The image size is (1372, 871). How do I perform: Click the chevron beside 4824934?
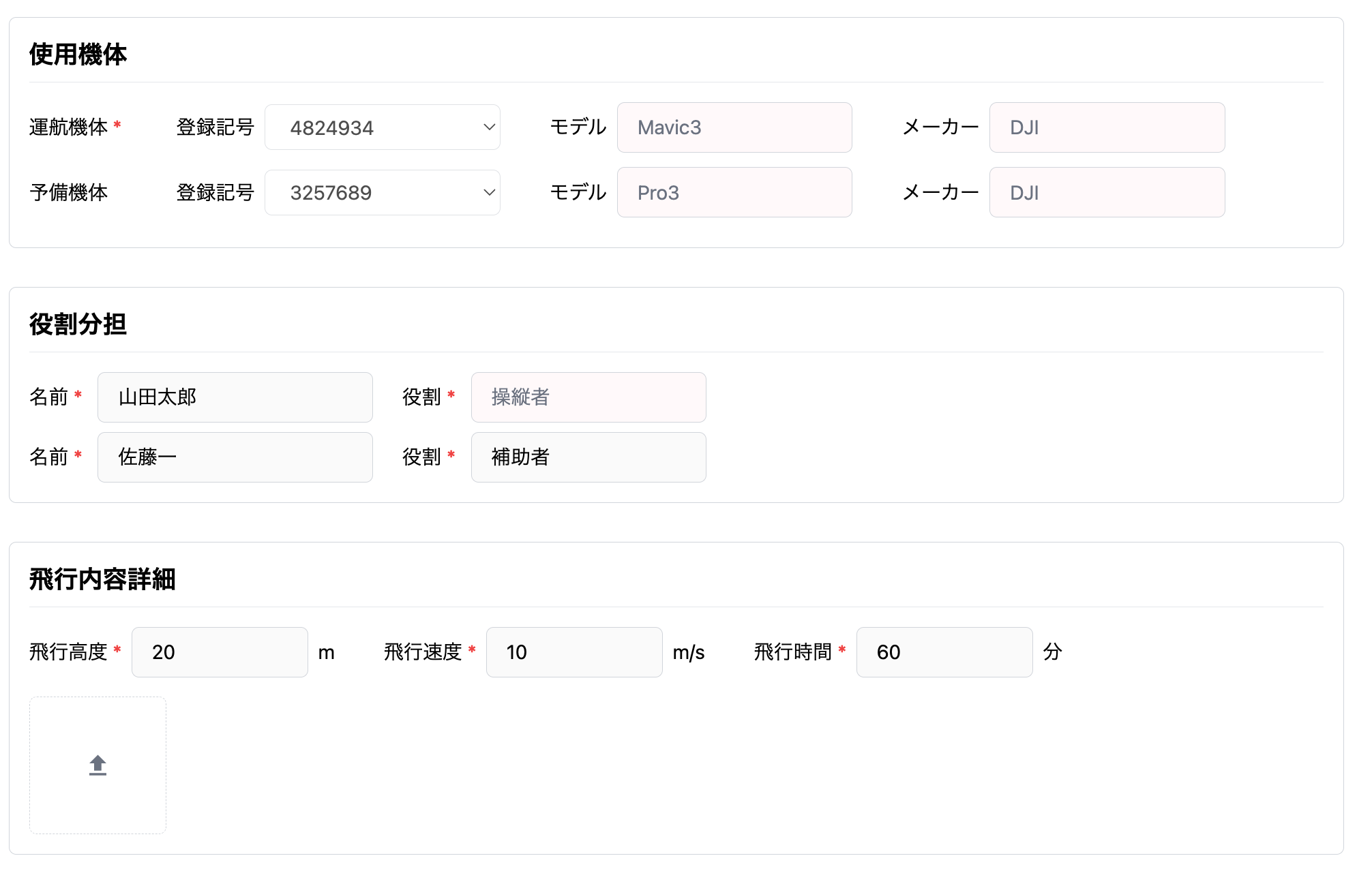coord(489,127)
